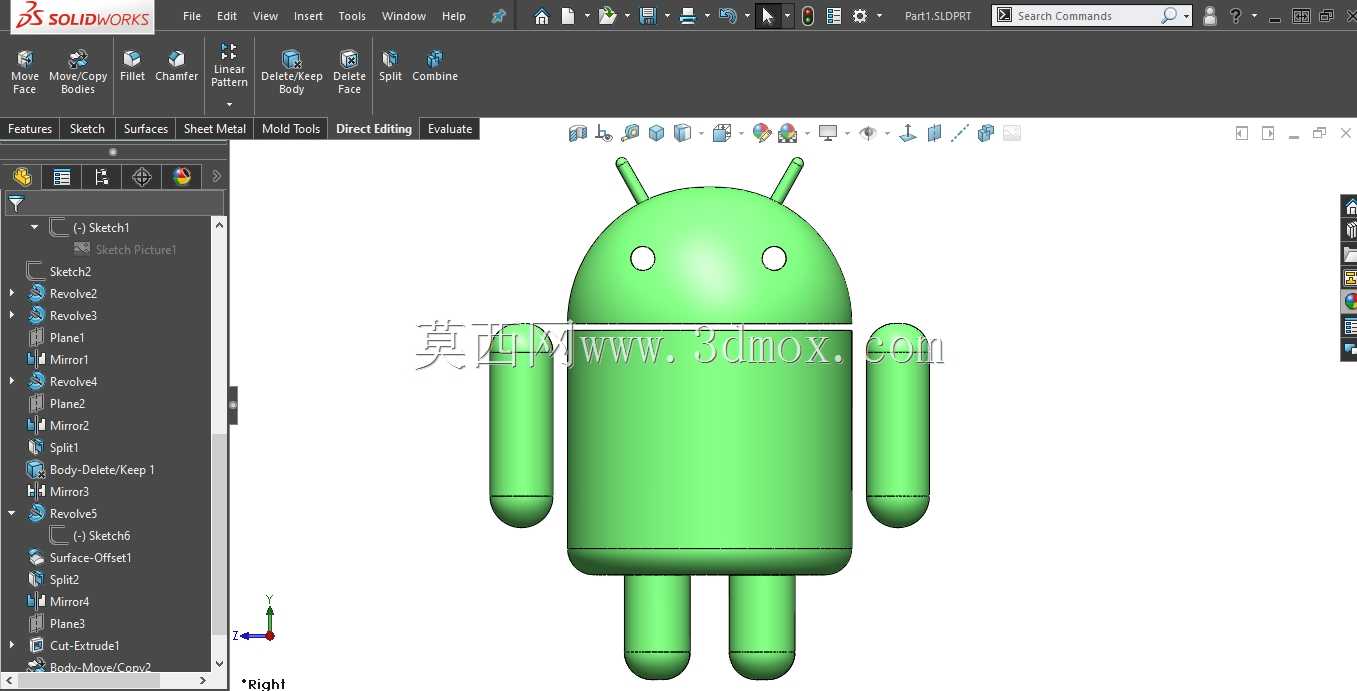
Task: Expand the Revolve2 feature node
Action: [x=12, y=293]
